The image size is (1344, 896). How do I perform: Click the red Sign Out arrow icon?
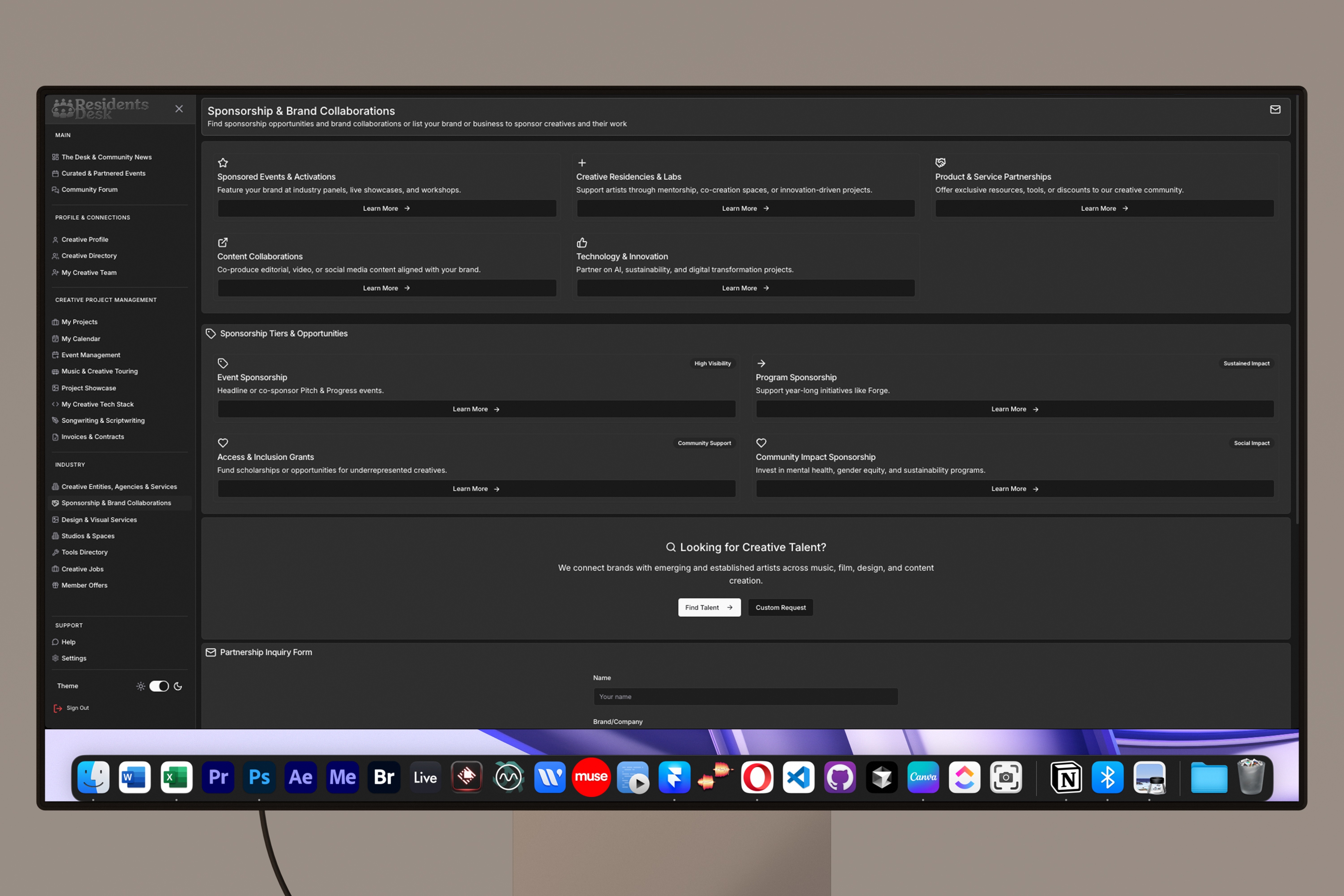coord(58,709)
